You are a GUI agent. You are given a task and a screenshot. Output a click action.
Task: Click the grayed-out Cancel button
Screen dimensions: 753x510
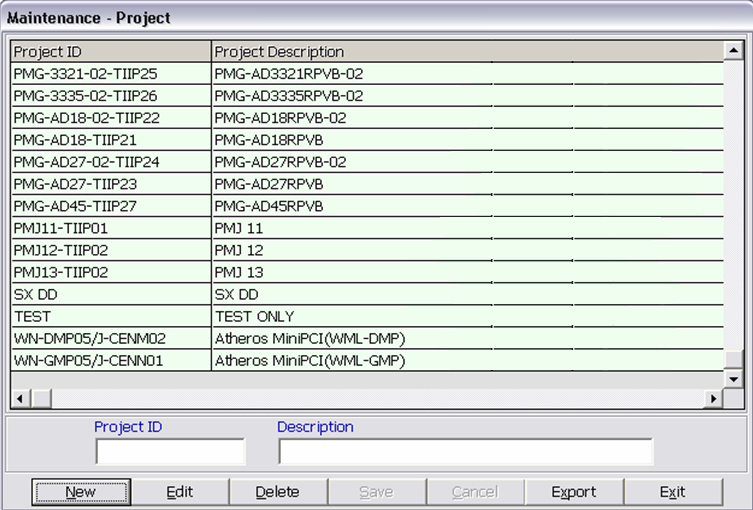pos(475,492)
